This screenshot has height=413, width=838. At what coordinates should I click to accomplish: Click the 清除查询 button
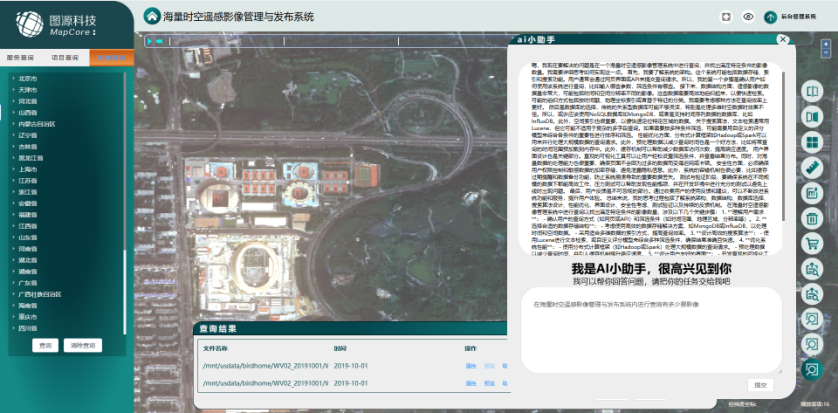pos(85,345)
